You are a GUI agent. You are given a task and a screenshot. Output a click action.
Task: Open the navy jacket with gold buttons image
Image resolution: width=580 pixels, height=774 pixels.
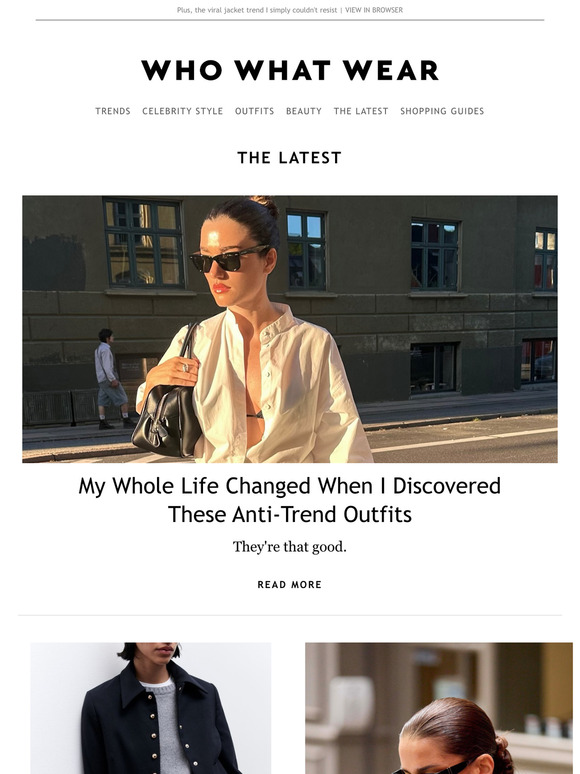(x=151, y=708)
